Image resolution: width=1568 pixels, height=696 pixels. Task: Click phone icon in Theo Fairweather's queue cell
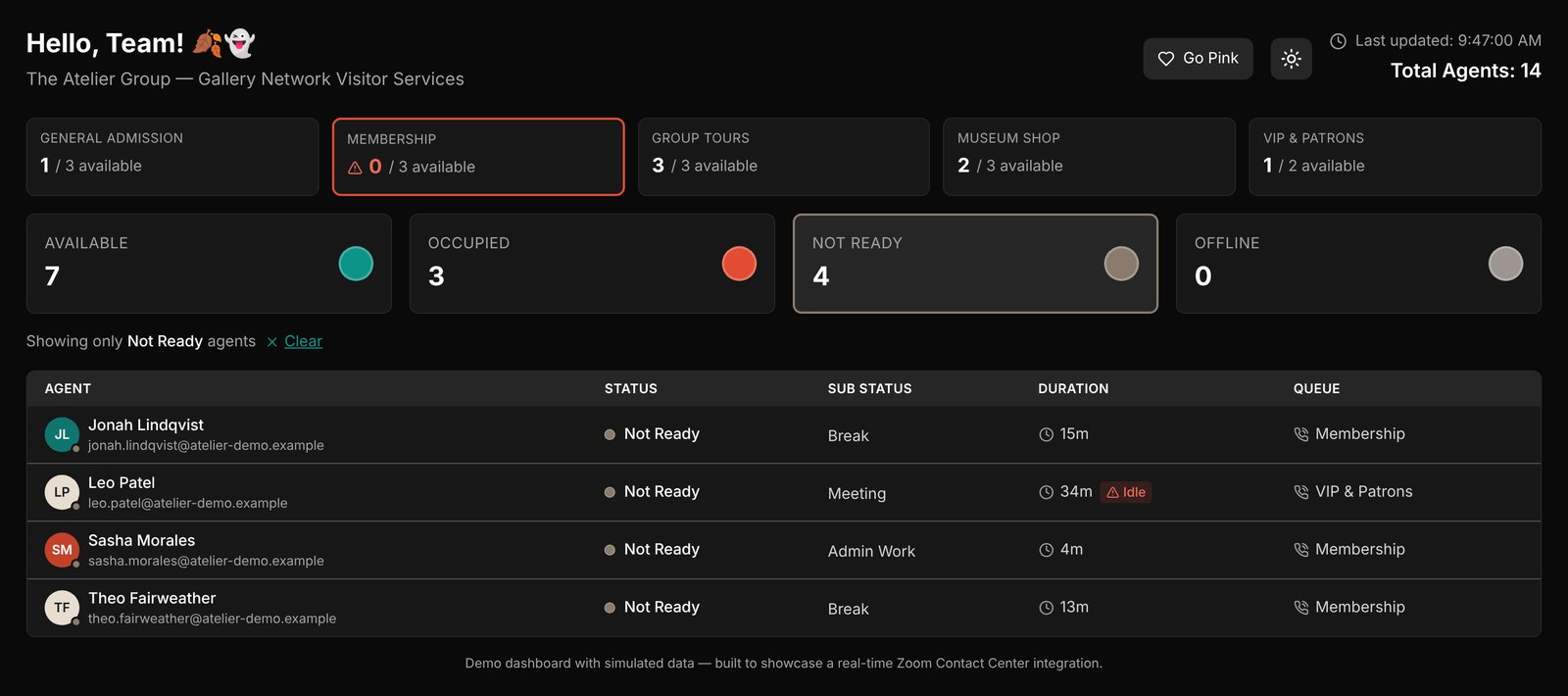pos(1301,608)
